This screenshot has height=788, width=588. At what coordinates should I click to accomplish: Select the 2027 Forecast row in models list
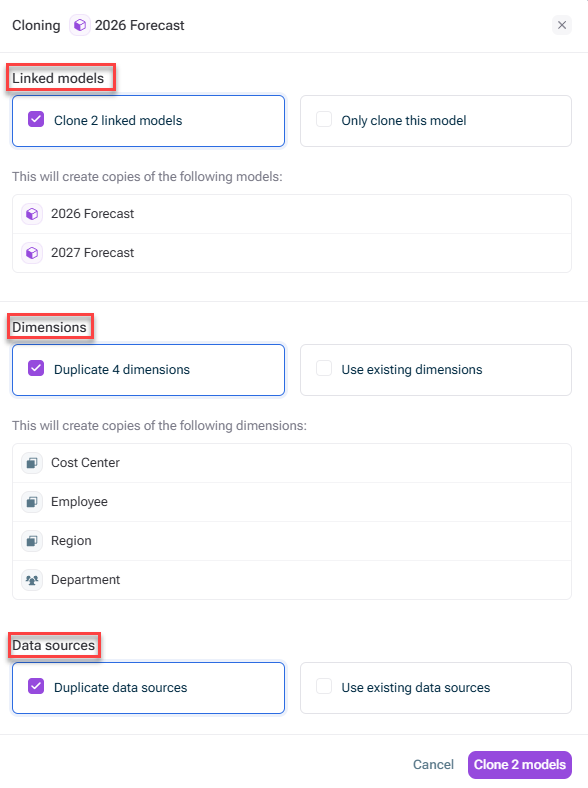pyautogui.click(x=292, y=253)
